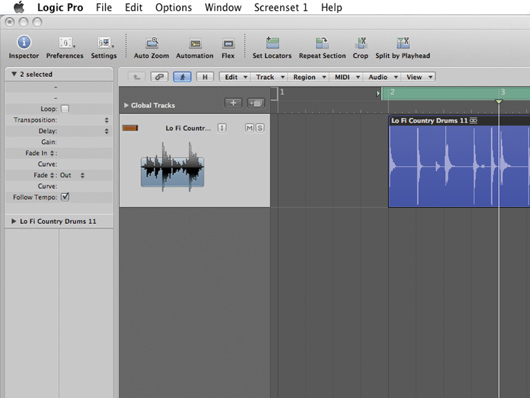Mute the Lo Fi Country track
The image size is (530, 398).
pos(249,128)
